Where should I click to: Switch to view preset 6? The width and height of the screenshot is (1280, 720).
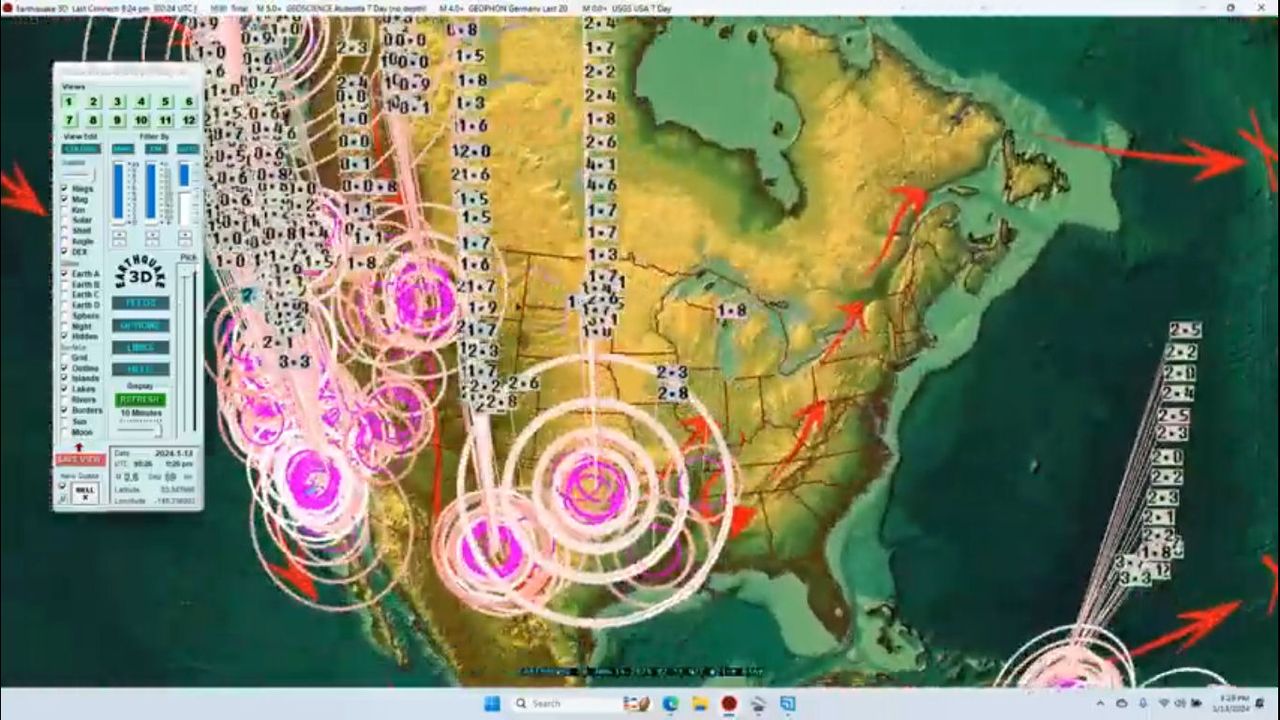pyautogui.click(x=189, y=102)
